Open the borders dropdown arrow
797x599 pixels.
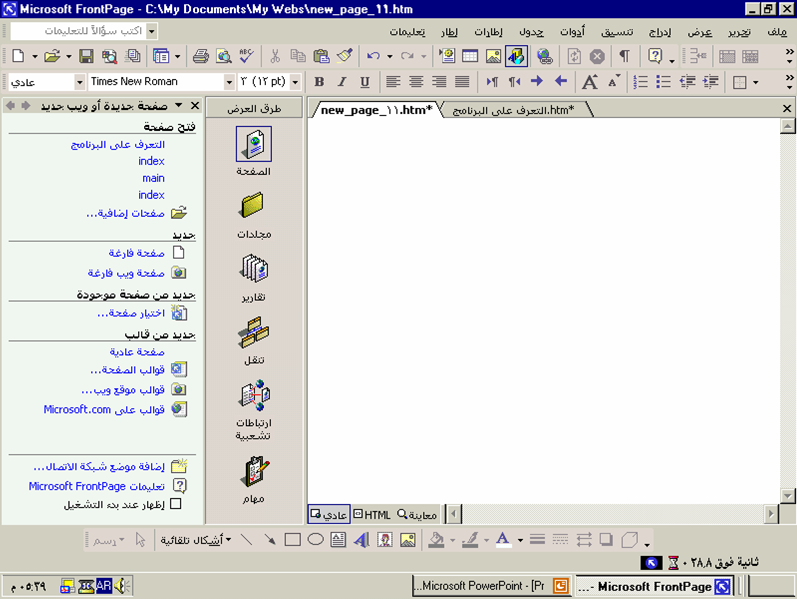[756, 82]
